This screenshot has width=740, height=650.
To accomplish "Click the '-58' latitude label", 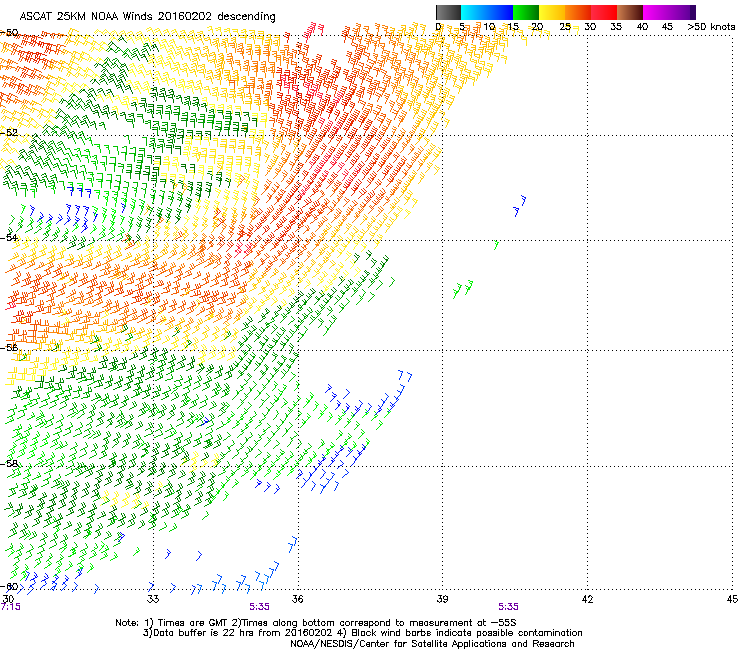I will pyautogui.click(x=9, y=464).
